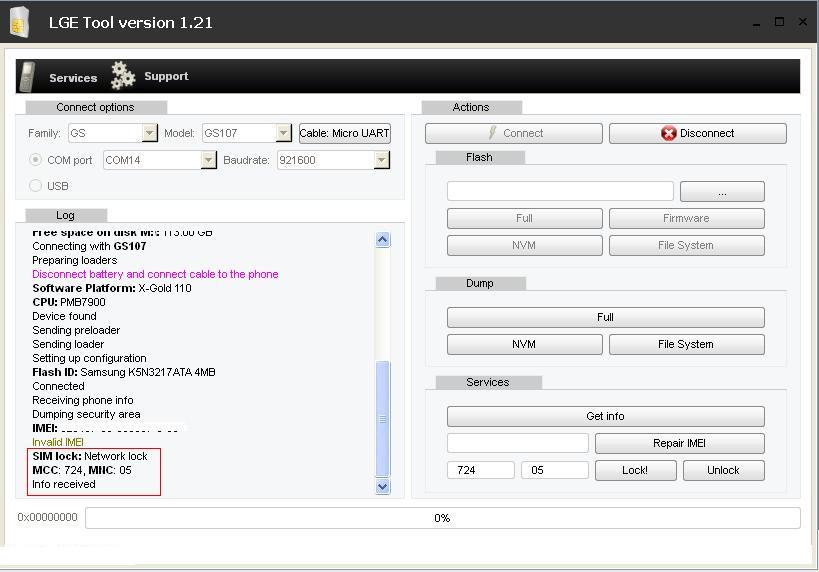Viewport: 819px width, 572px height.
Task: Click the Connect button
Action: click(513, 133)
